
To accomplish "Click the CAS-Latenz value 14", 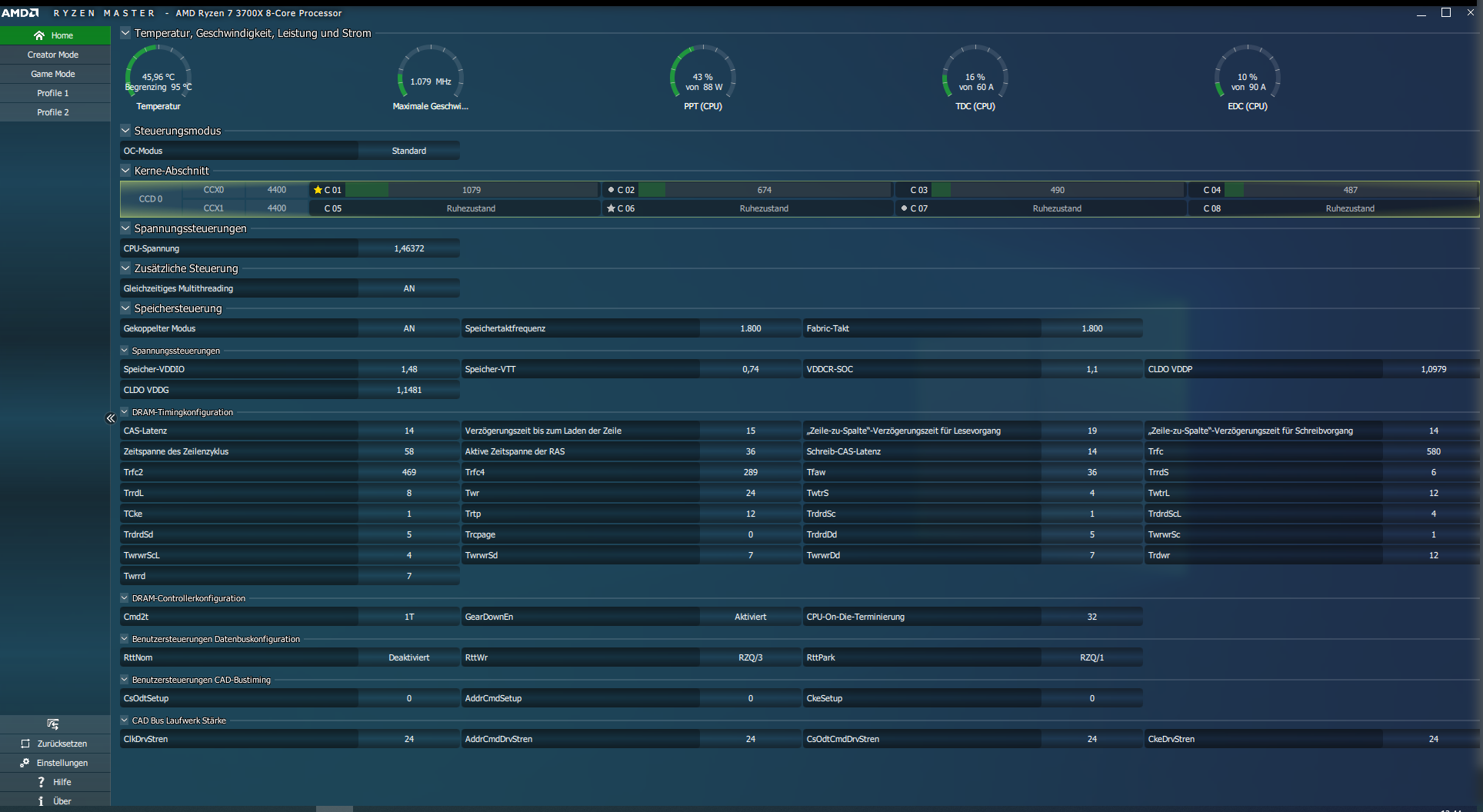I will 409,431.
